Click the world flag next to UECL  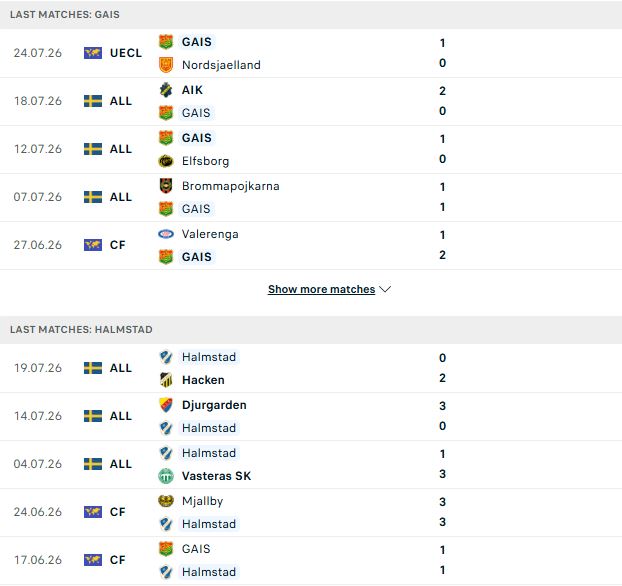[93, 53]
